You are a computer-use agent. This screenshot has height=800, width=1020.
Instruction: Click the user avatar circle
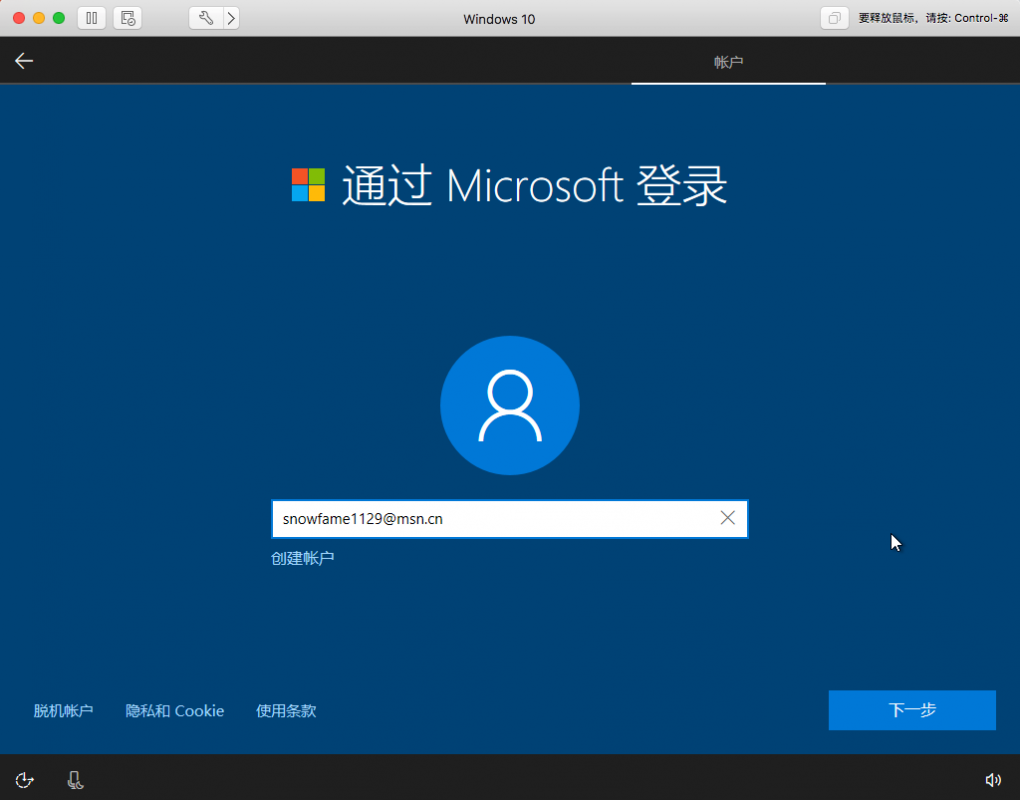(x=510, y=405)
